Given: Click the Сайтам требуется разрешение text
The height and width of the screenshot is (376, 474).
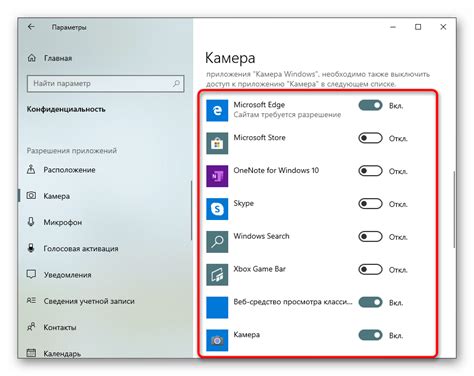Looking at the screenshot, I should 287,115.
